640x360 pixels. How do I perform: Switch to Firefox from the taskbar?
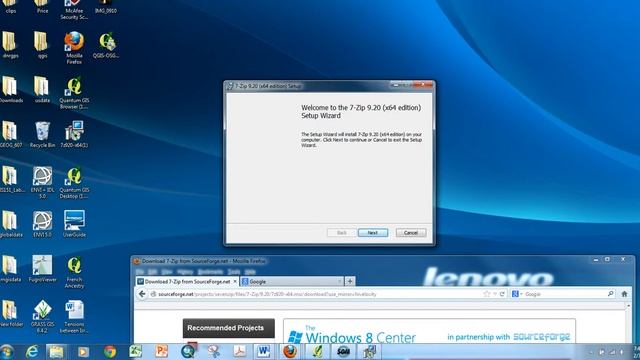tap(289, 351)
